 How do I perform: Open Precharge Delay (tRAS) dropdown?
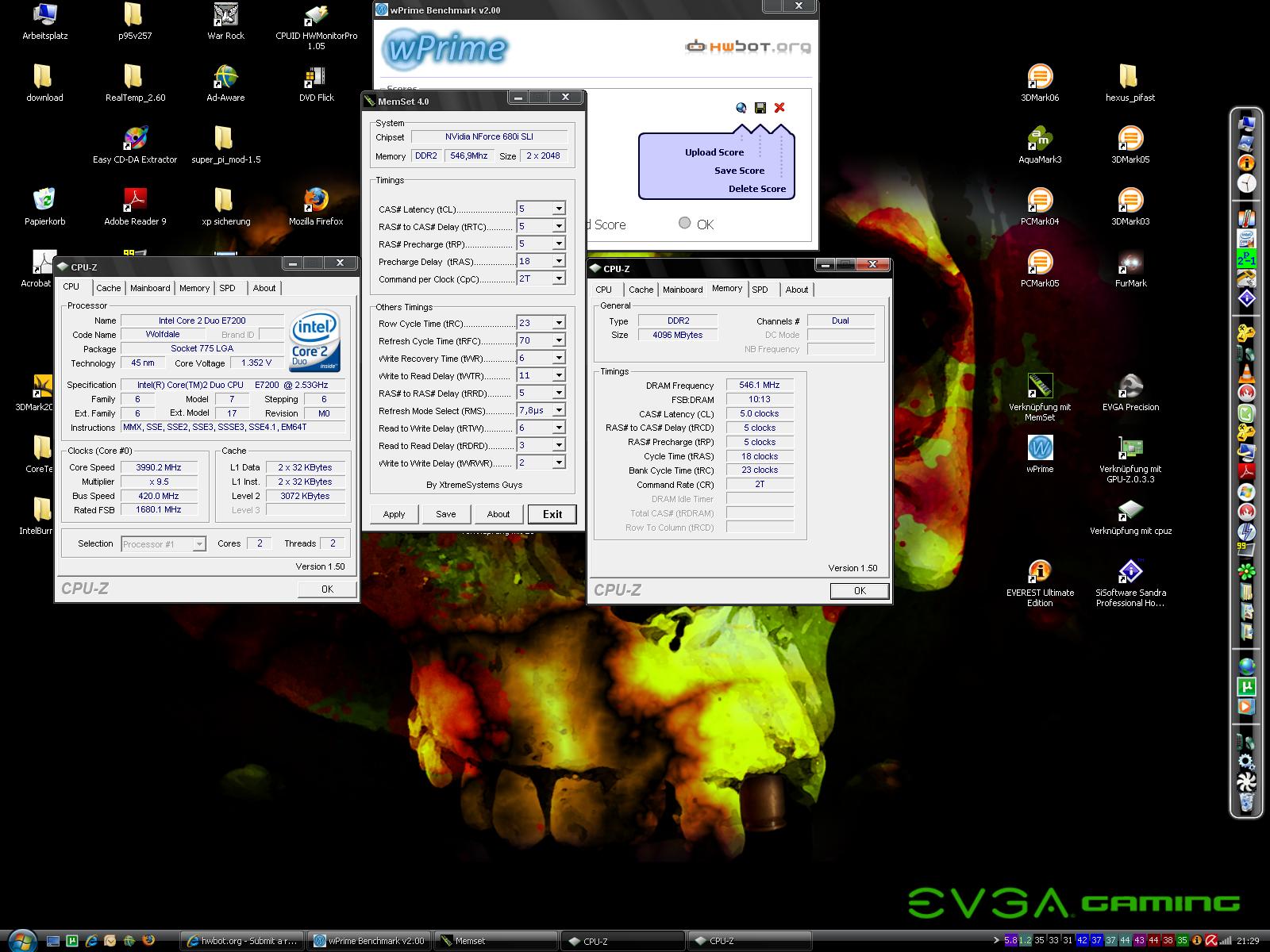pyautogui.click(x=559, y=261)
